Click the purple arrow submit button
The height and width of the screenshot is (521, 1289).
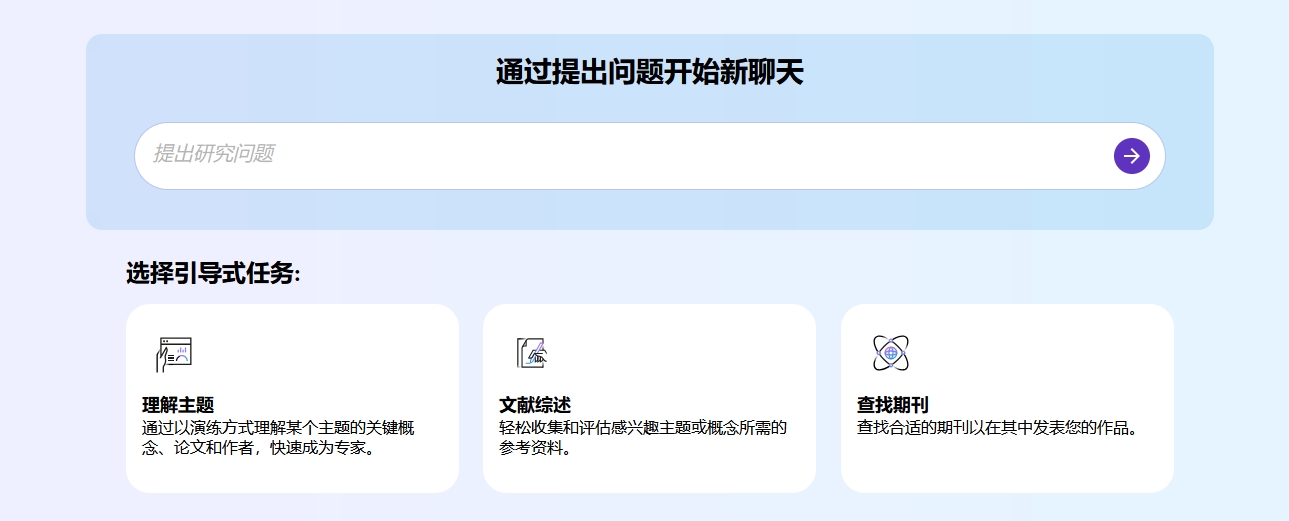(x=1131, y=156)
